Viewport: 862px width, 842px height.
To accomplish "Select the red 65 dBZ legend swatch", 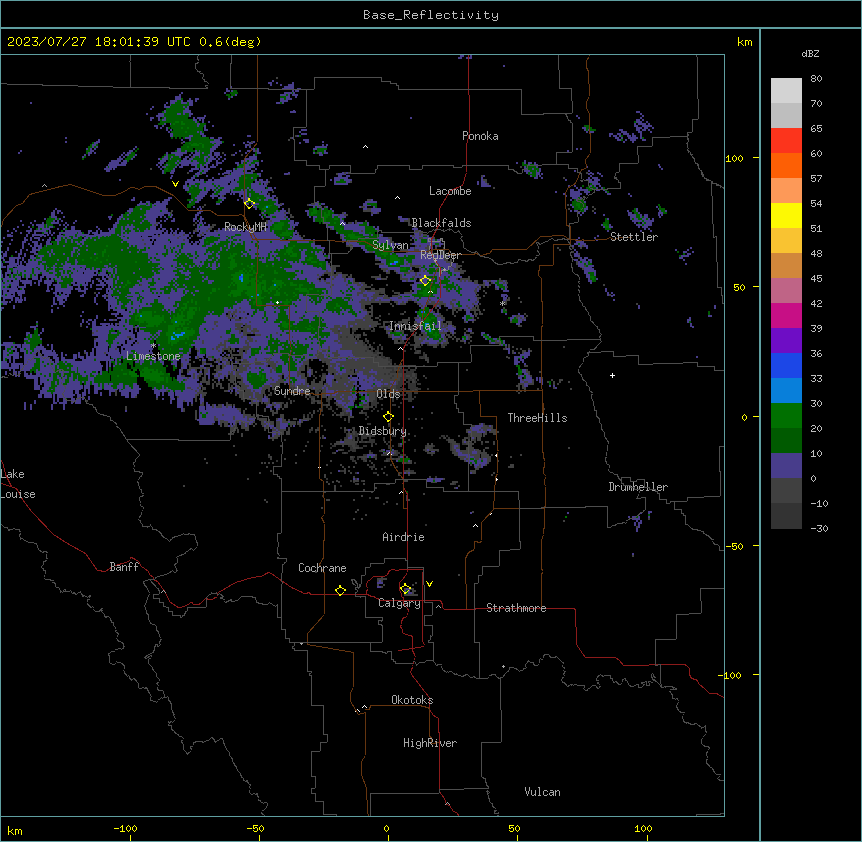I will pos(786,140).
